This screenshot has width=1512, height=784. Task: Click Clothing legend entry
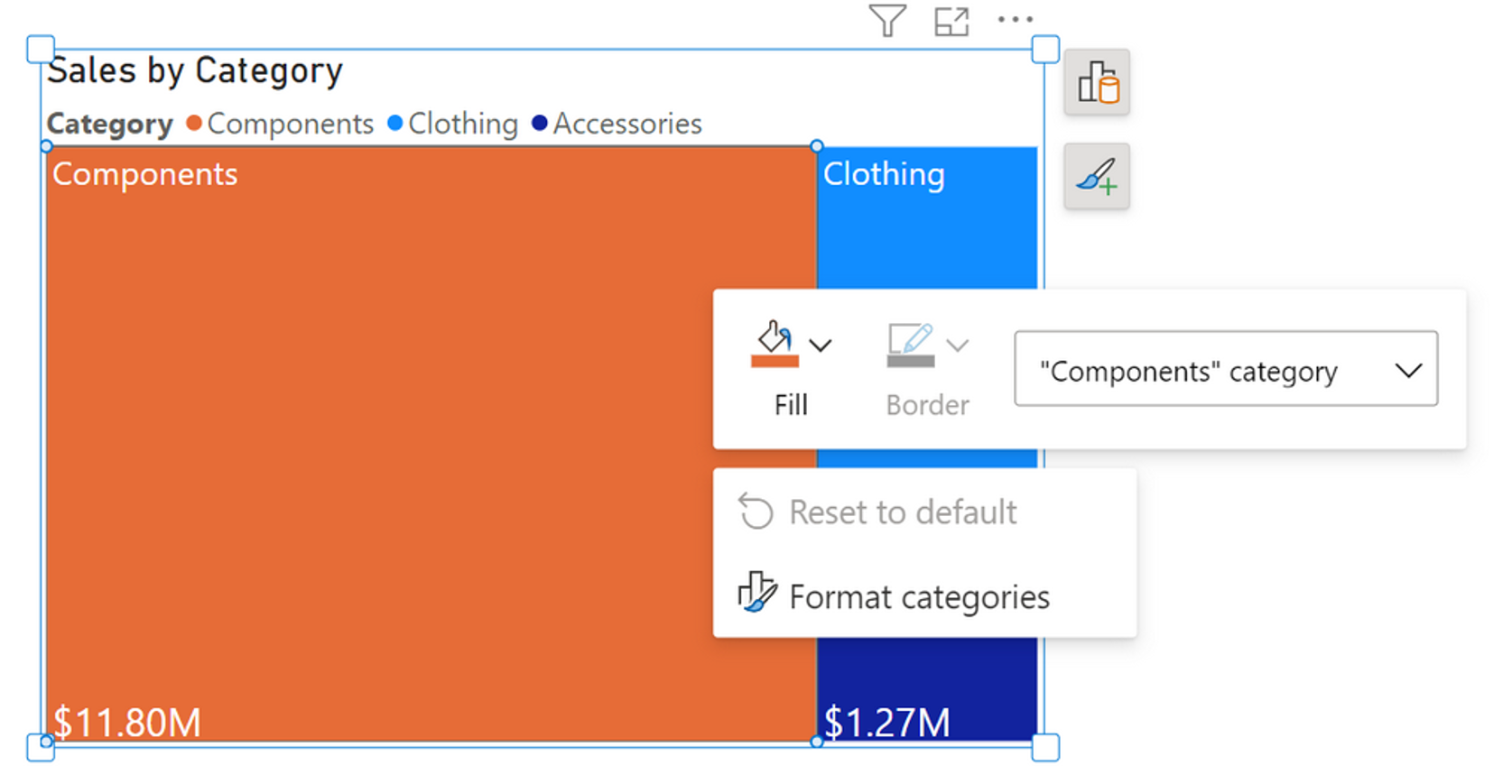coord(453,124)
